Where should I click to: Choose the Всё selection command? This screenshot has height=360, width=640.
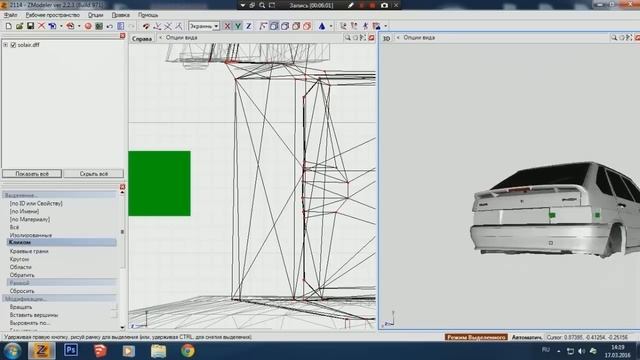pos(14,227)
